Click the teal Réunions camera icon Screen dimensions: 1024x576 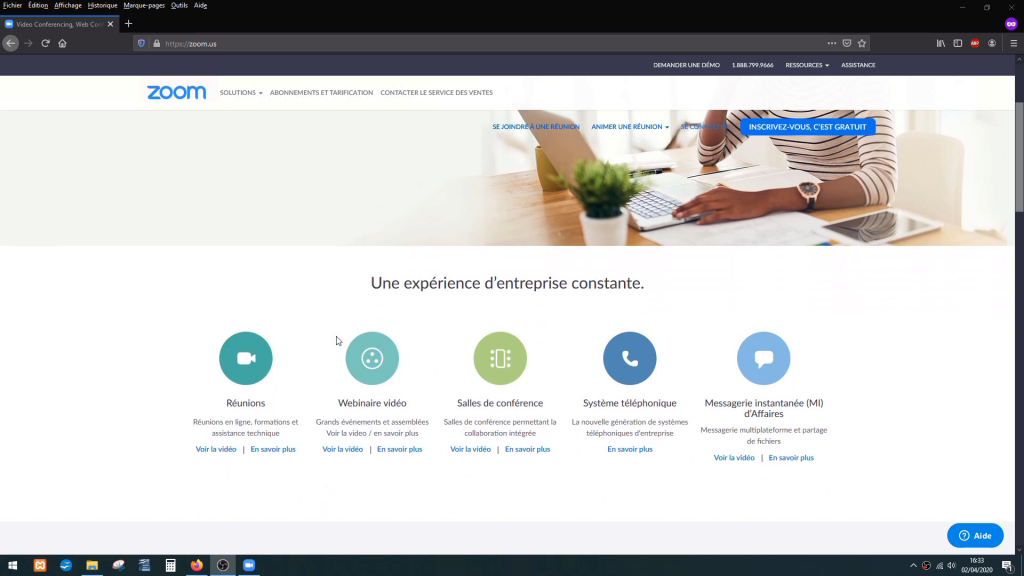point(246,358)
